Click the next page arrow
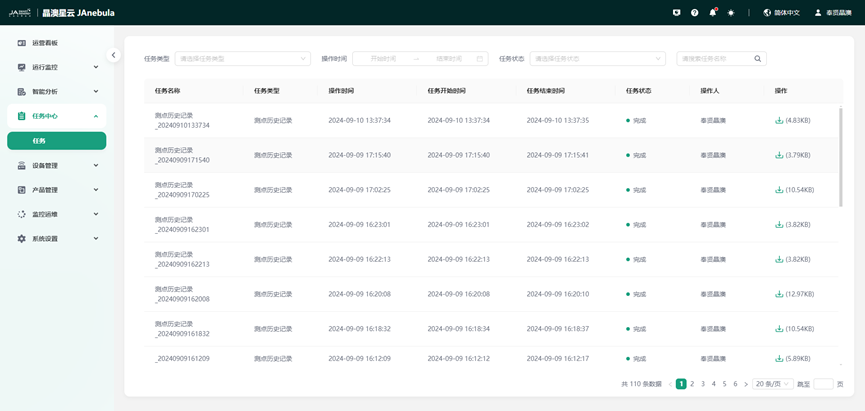This screenshot has width=865, height=411. (746, 384)
